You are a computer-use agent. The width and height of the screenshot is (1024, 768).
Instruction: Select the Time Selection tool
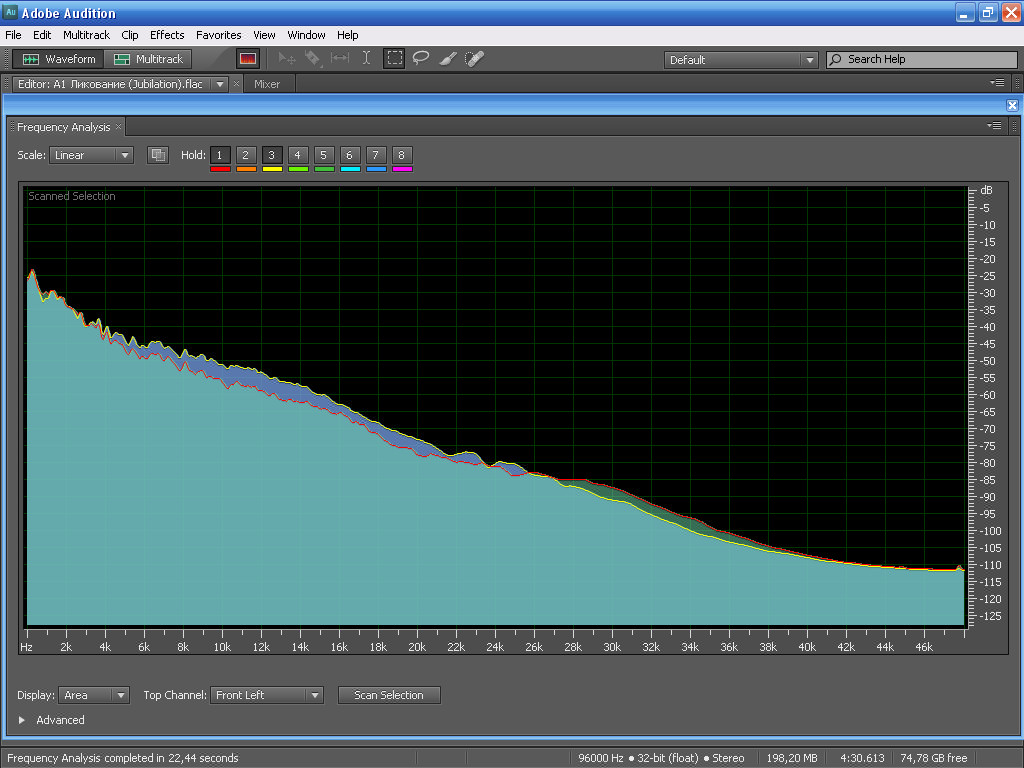click(x=367, y=59)
